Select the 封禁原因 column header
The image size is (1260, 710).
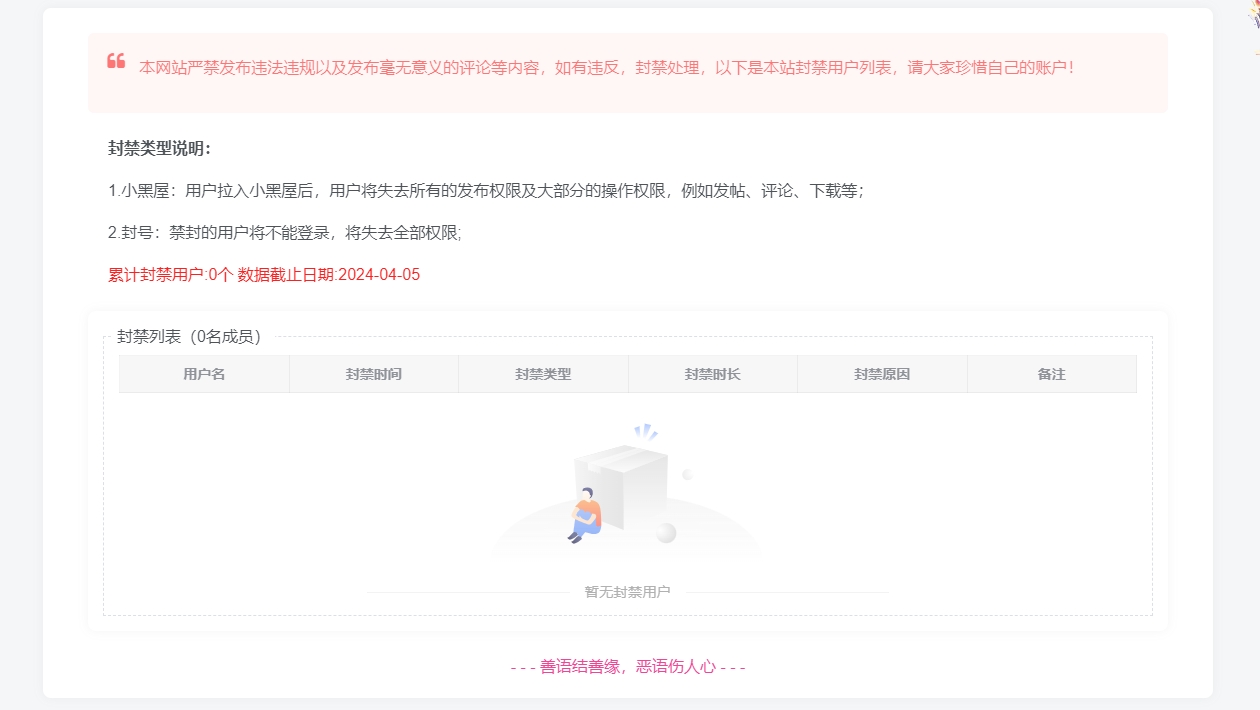[882, 373]
